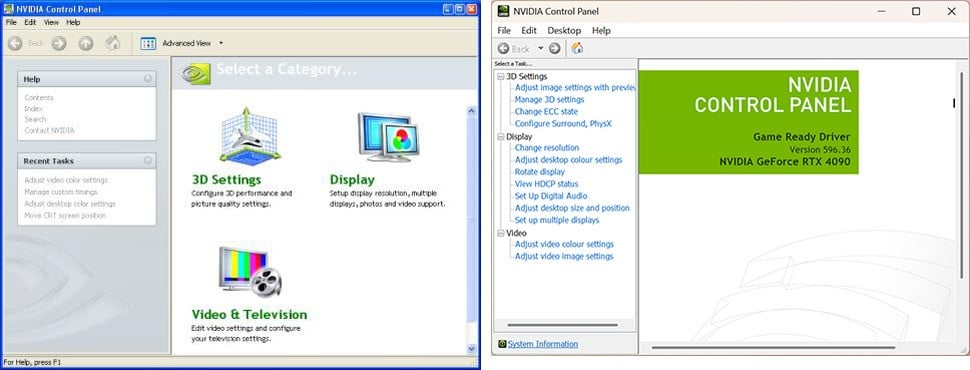Viewport: 970px width, 370px height.
Task: Click the 3D Settings category heading
Action: (226, 180)
